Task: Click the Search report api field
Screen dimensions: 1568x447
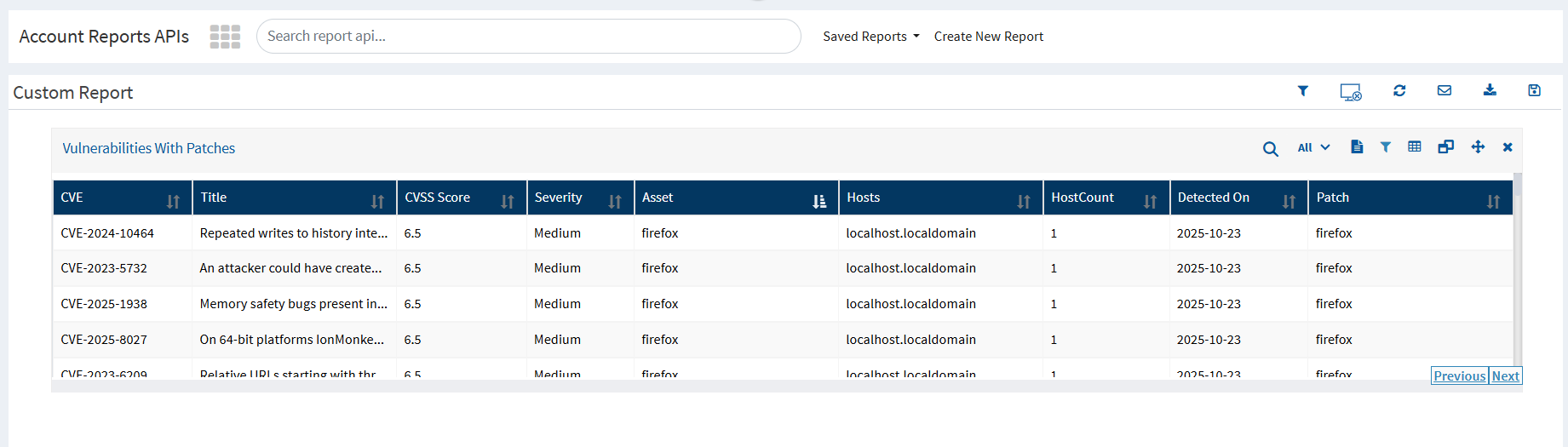Action: coord(528,37)
